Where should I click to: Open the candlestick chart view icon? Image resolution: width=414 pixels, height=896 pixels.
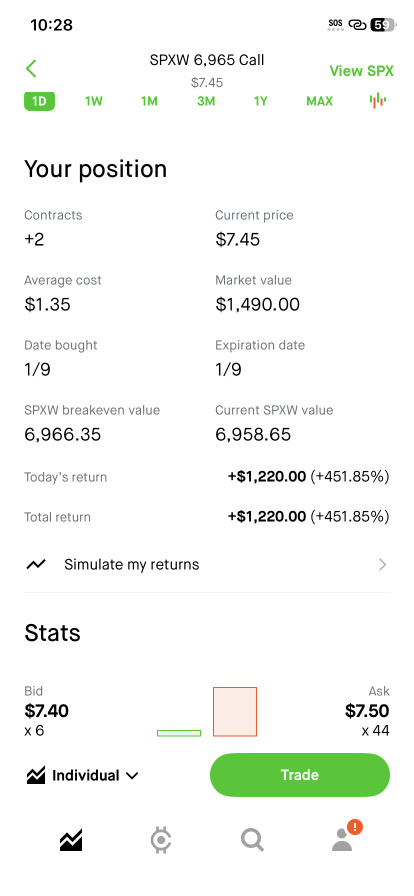pos(377,101)
